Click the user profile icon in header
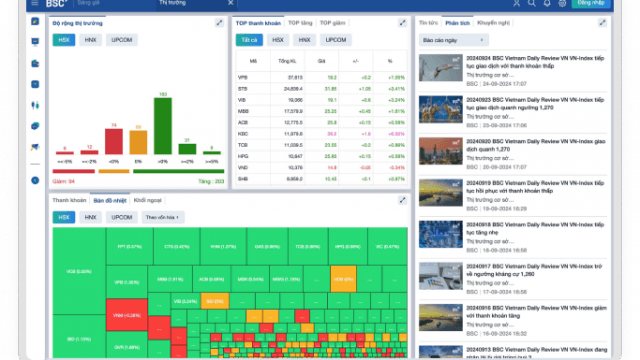The image size is (640, 360). point(517,3)
